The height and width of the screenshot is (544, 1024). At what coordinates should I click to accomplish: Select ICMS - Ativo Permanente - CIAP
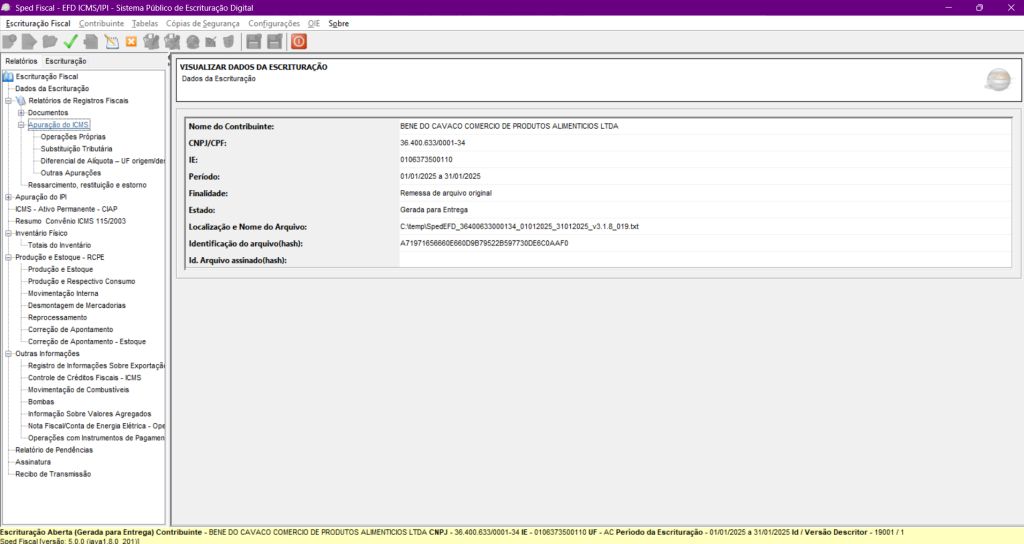pos(67,210)
